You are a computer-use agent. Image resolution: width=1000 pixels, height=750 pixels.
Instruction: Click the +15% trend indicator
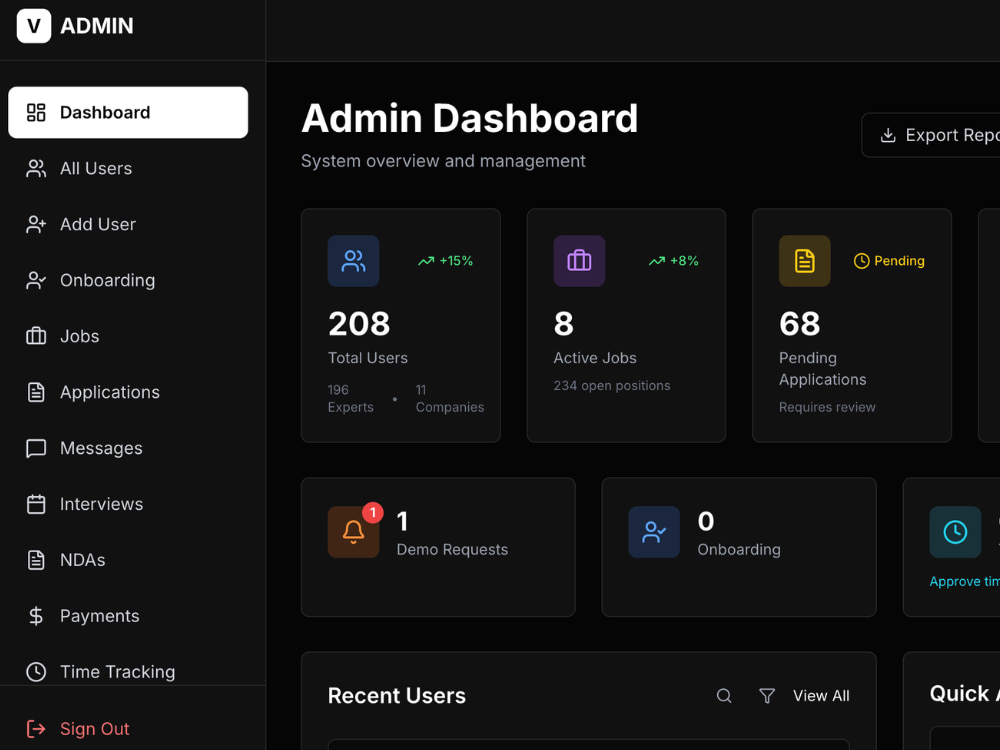coord(446,261)
